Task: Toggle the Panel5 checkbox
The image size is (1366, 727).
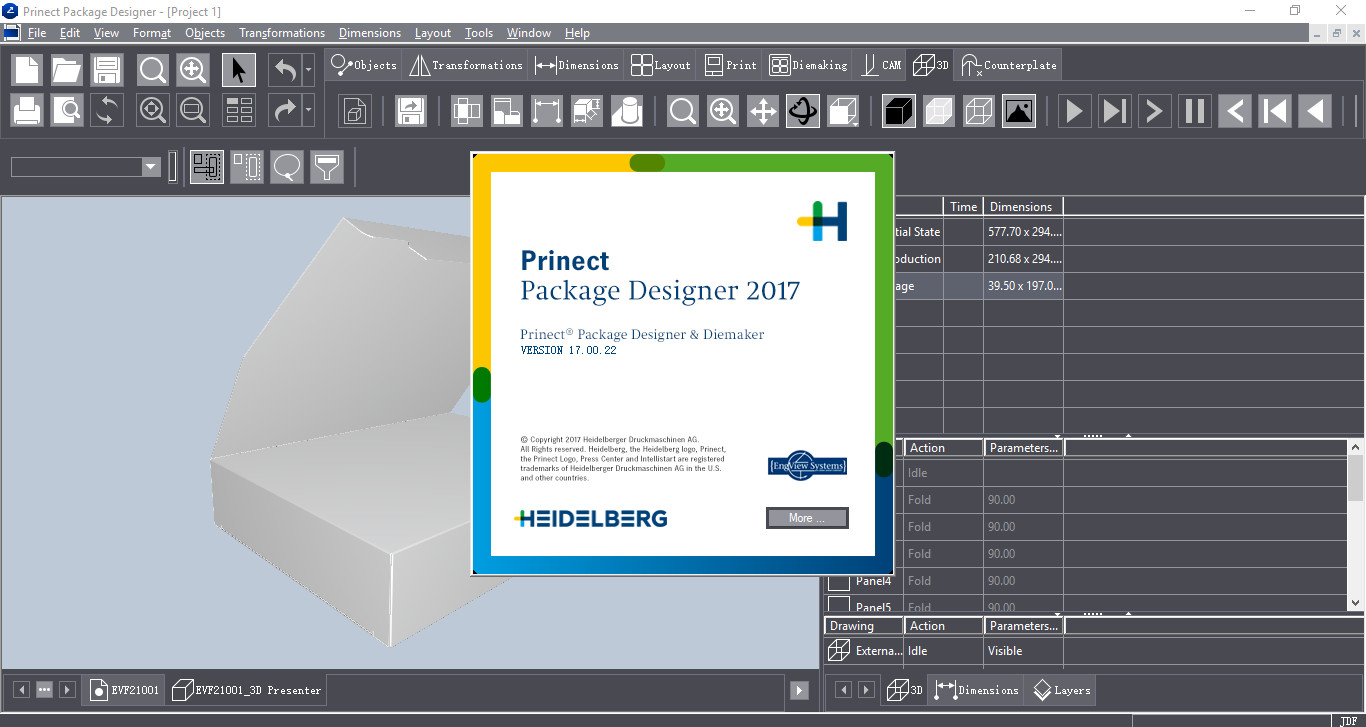Action: pyautogui.click(x=839, y=606)
